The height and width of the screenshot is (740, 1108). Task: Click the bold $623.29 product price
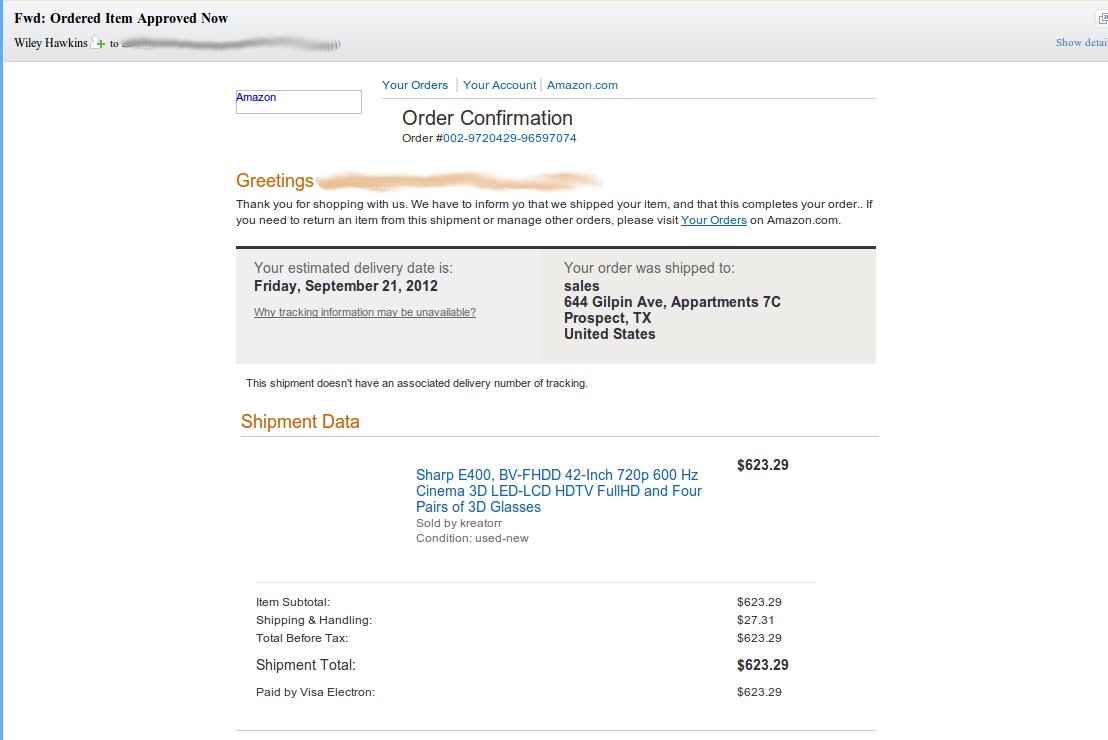[x=762, y=465]
